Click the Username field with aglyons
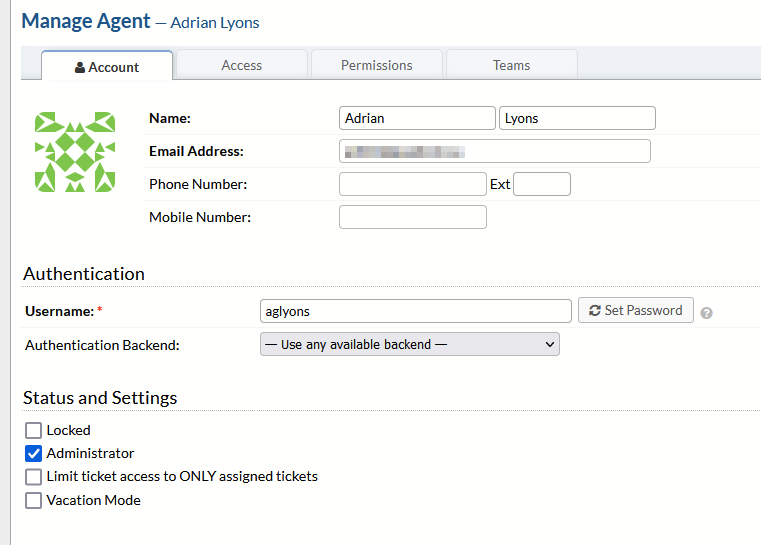The height and width of the screenshot is (545, 761). click(415, 311)
